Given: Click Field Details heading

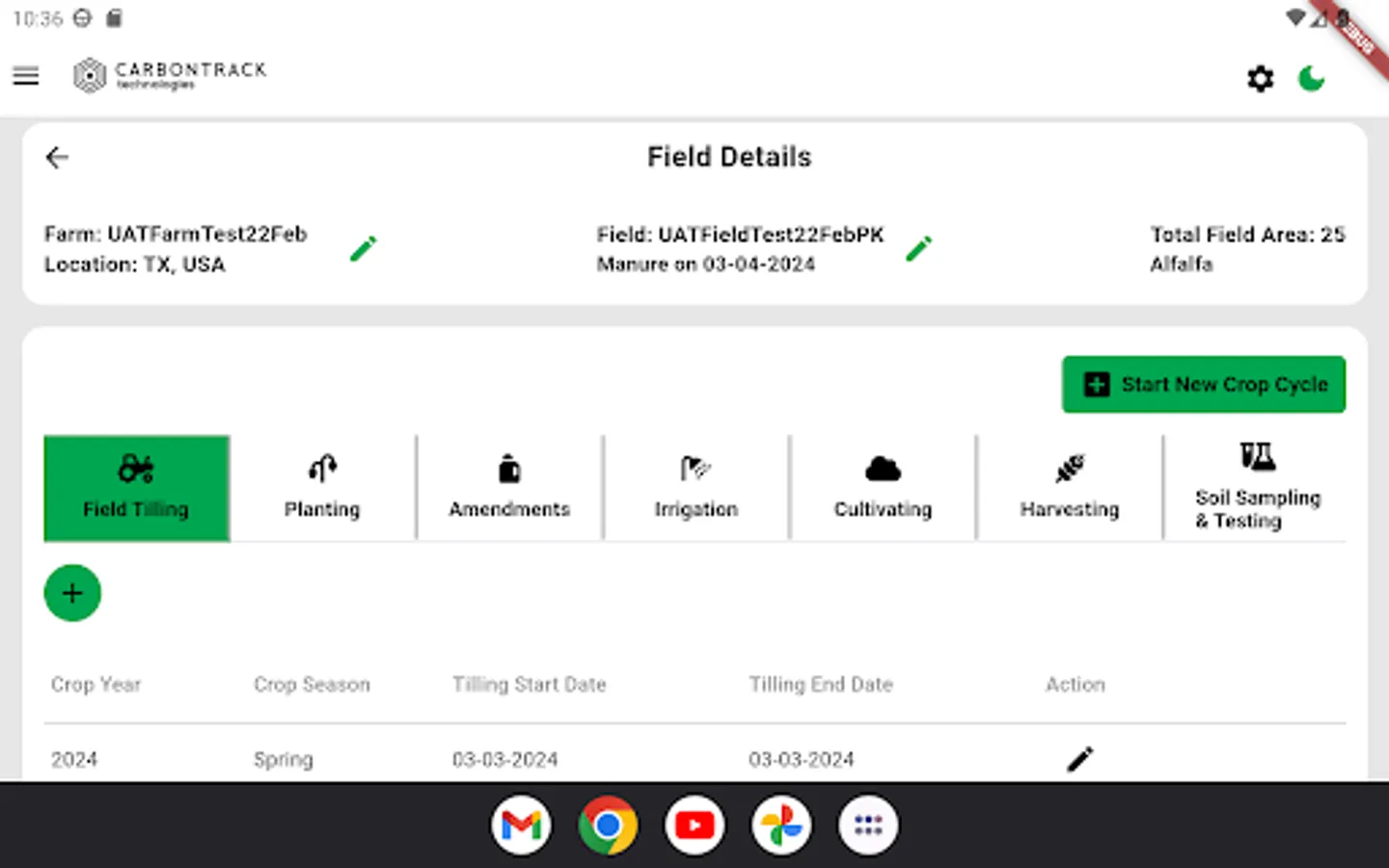Looking at the screenshot, I should [x=729, y=157].
